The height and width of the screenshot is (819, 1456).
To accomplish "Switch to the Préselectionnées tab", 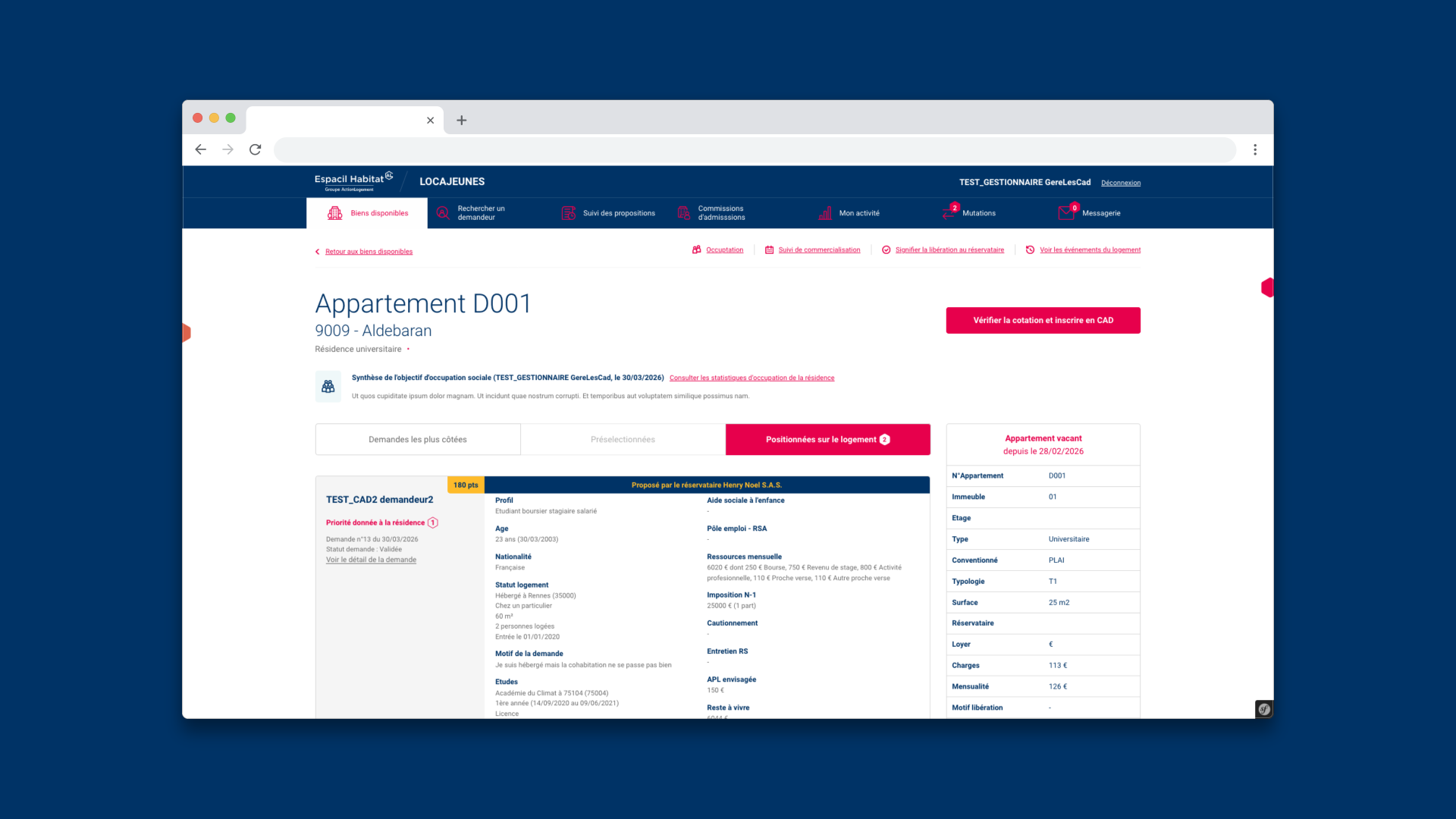I will click(x=622, y=439).
